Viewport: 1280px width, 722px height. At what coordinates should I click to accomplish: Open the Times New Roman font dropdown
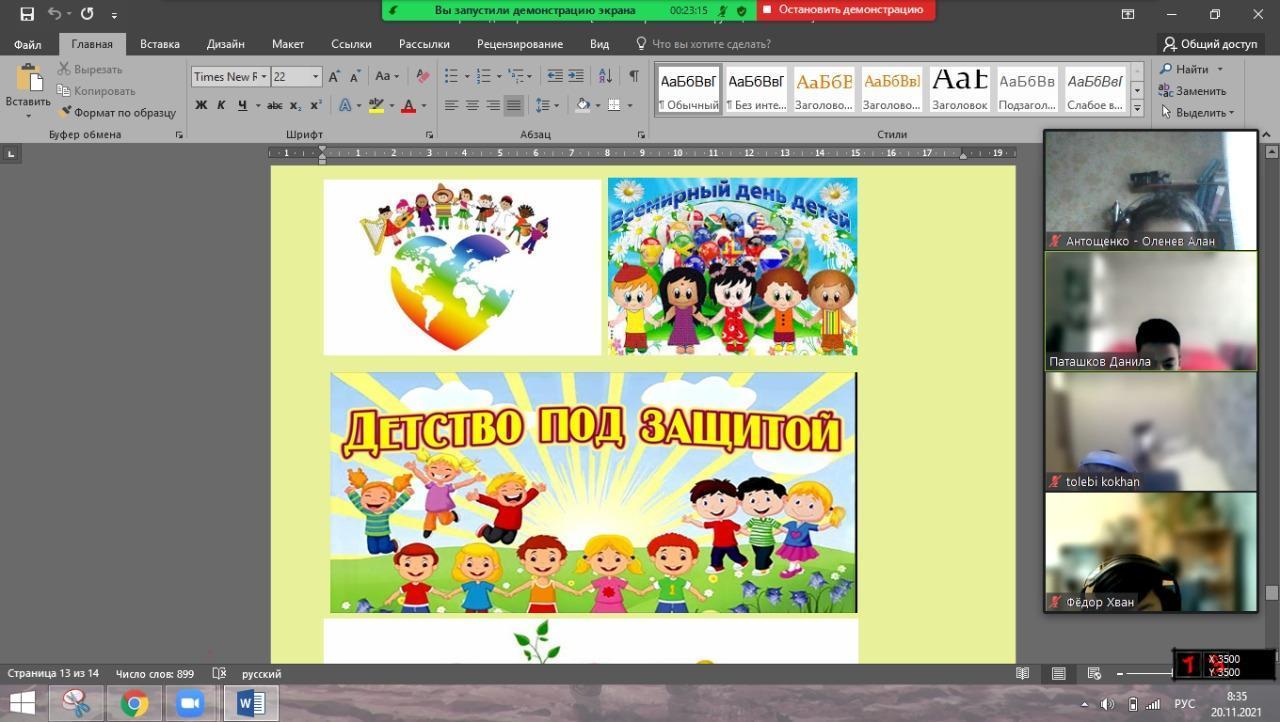tap(264, 77)
